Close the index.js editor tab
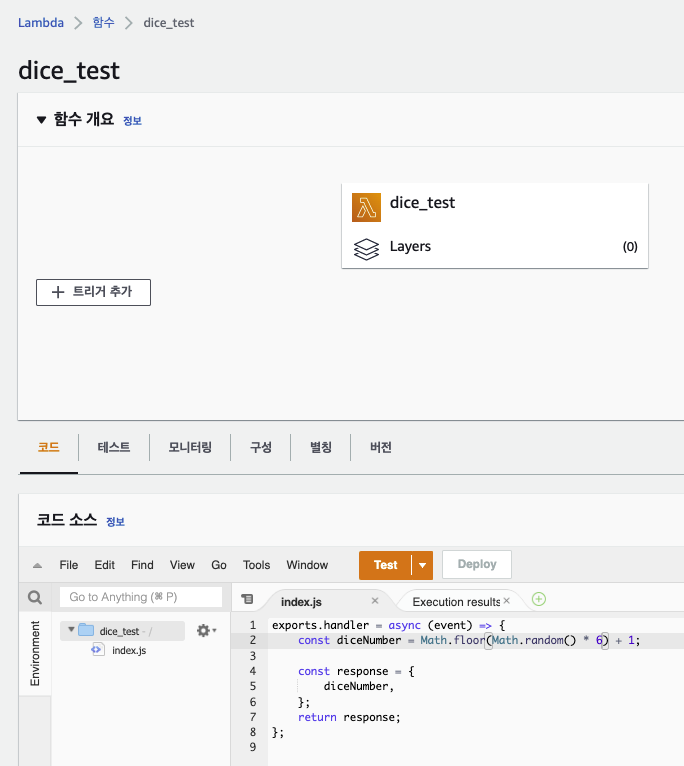 pyautogui.click(x=375, y=601)
